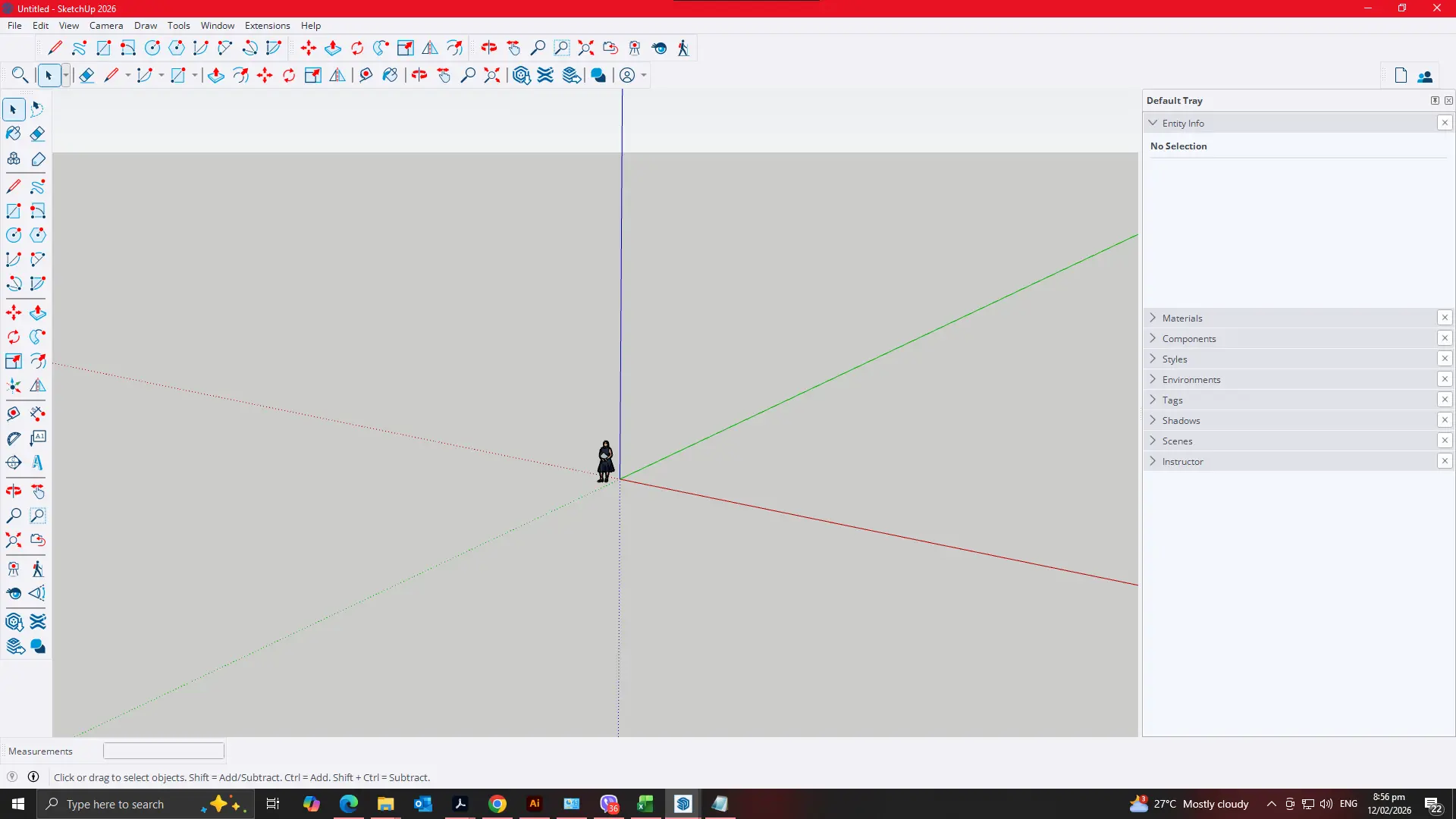The height and width of the screenshot is (819, 1456).
Task: Expand the Scenes panel
Action: click(x=1153, y=441)
